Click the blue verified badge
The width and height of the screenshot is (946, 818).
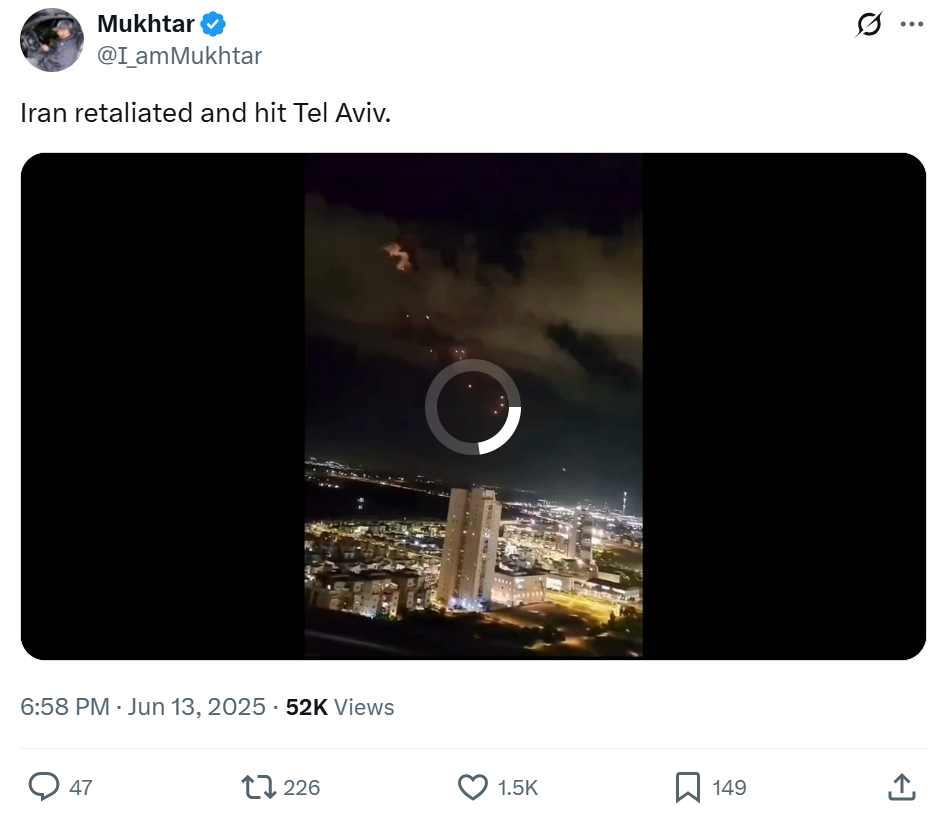pyautogui.click(x=215, y=24)
